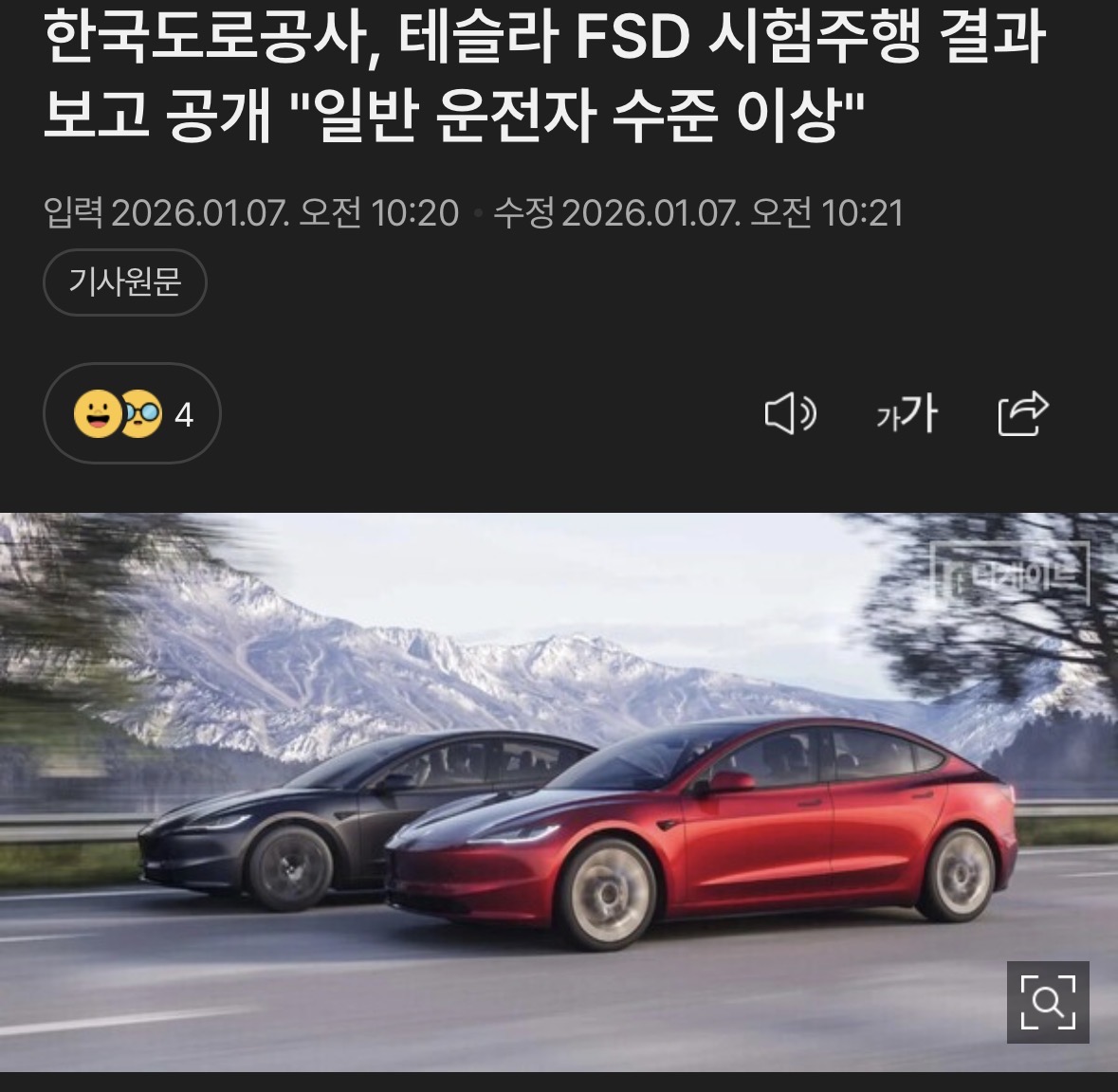1118x1092 pixels.
Task: Play the article with the speaker icon
Action: (x=790, y=413)
